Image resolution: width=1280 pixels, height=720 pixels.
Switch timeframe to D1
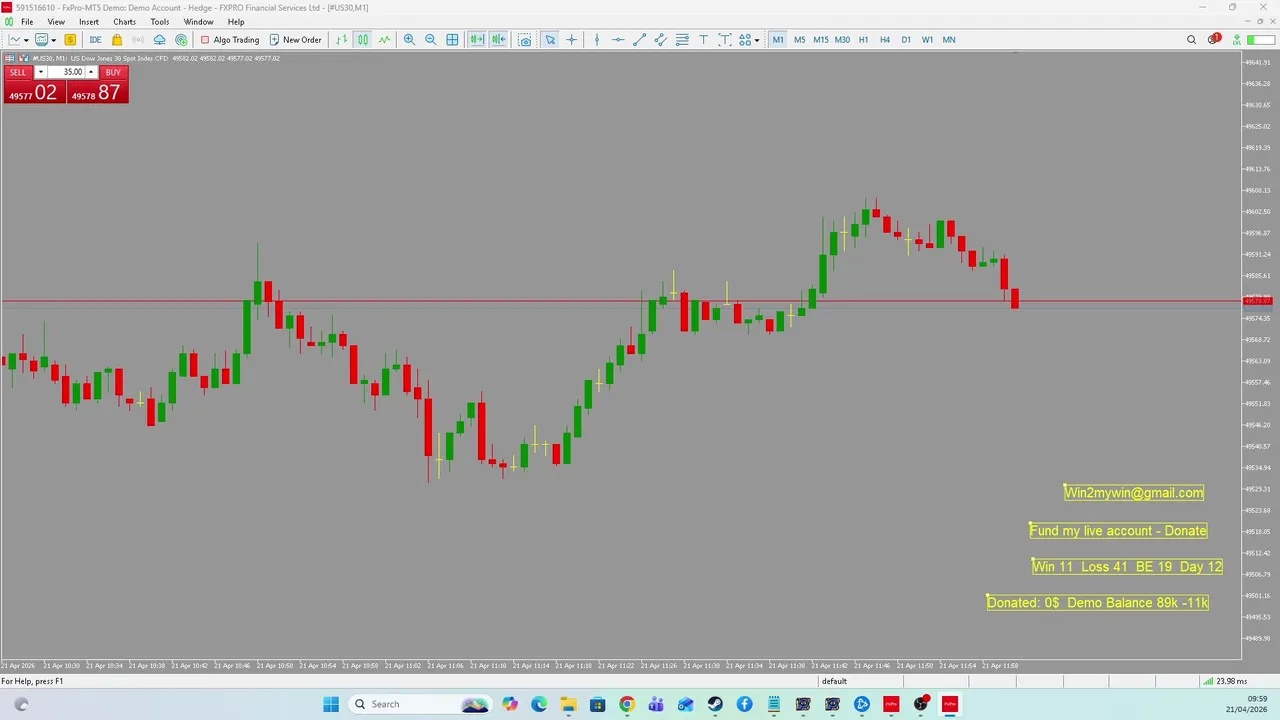pyautogui.click(x=906, y=40)
